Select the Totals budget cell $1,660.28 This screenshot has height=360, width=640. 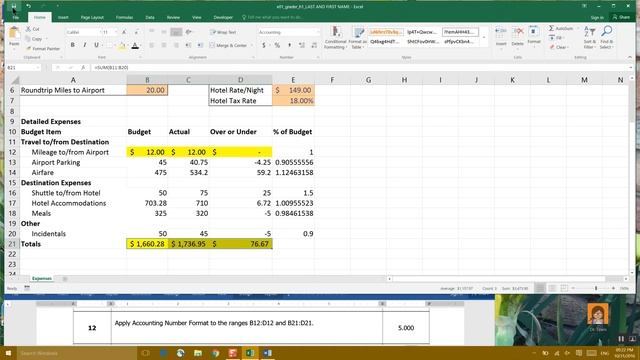tap(147, 244)
